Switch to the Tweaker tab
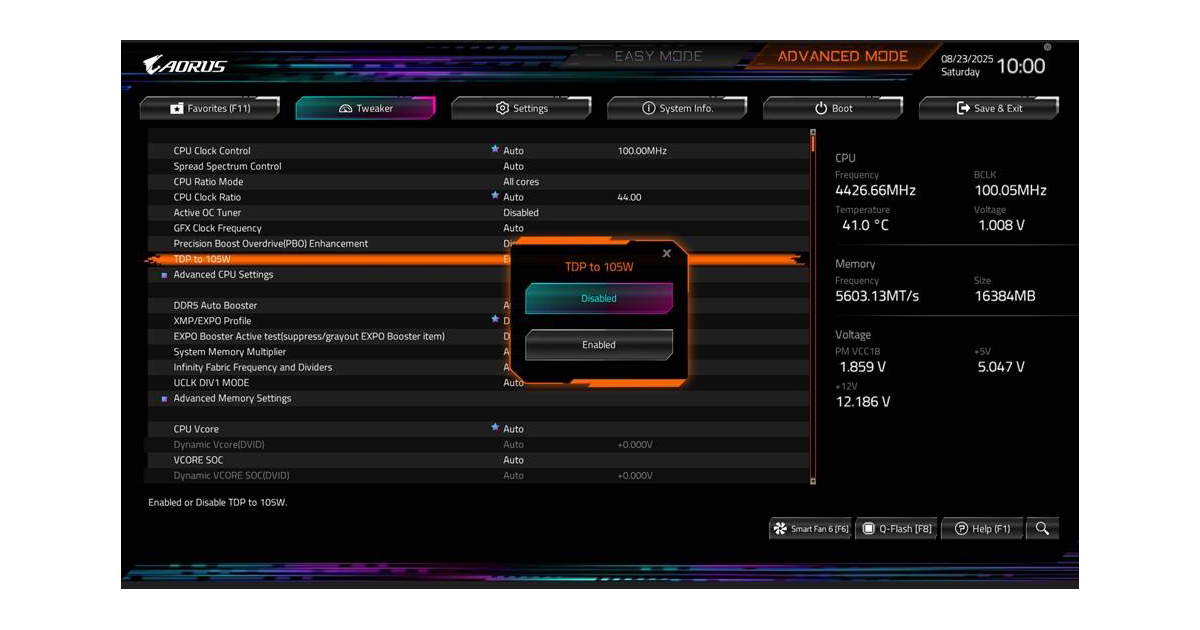The height and width of the screenshot is (630, 1200). [x=366, y=107]
